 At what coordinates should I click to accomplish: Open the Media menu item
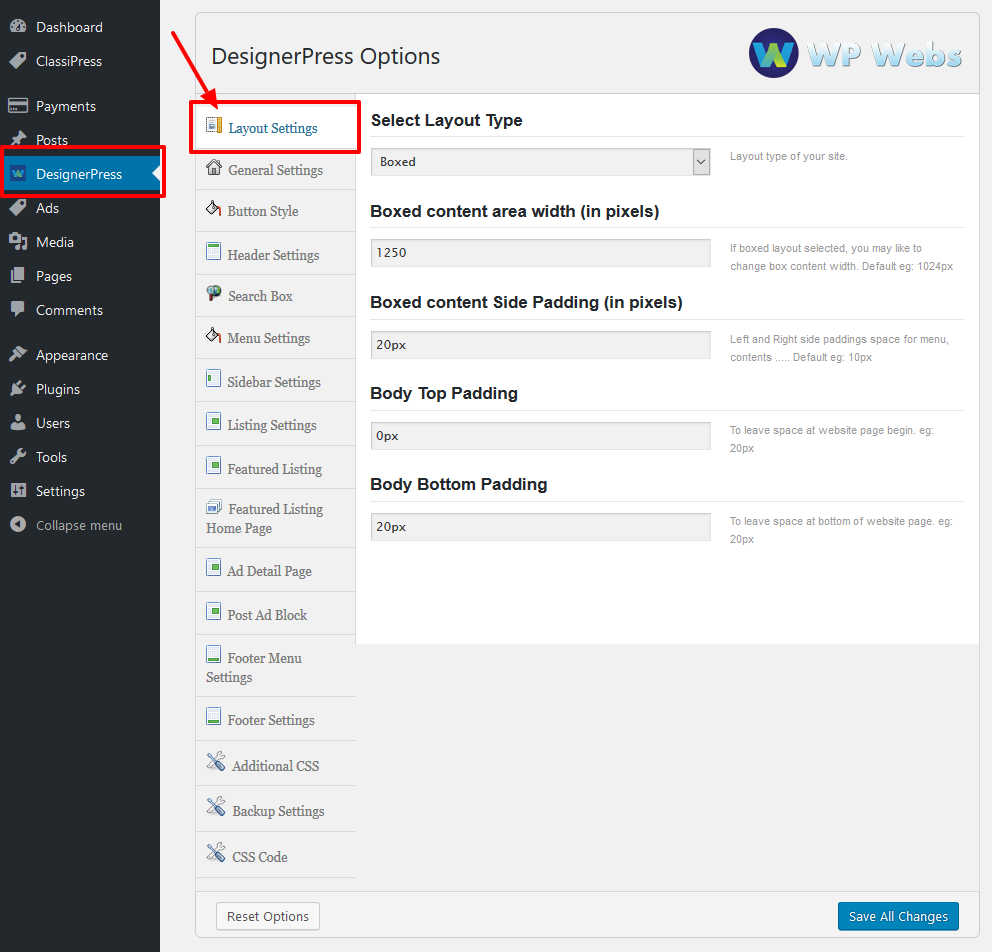point(80,242)
